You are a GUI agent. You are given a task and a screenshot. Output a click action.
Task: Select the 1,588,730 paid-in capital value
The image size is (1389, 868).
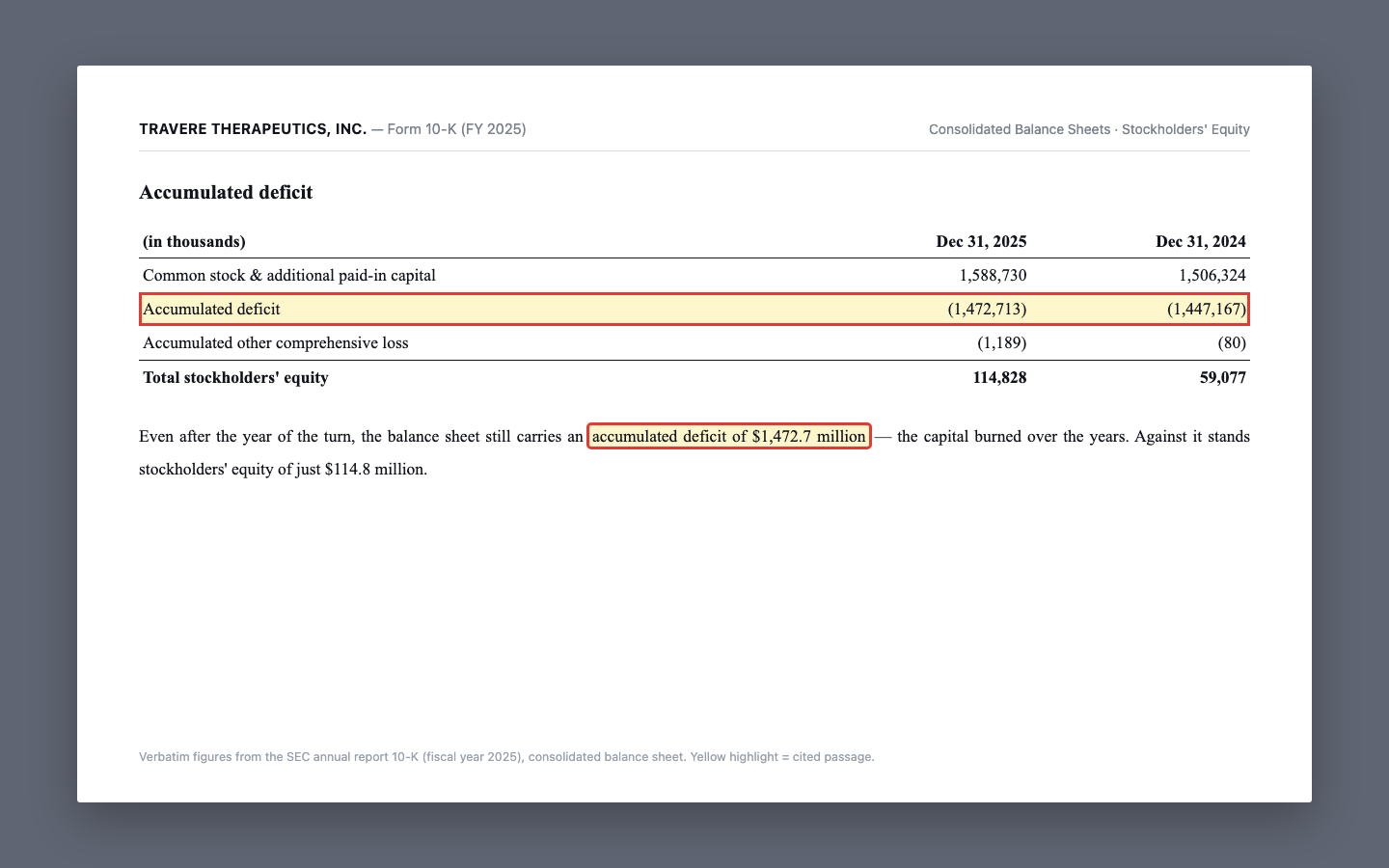(993, 276)
